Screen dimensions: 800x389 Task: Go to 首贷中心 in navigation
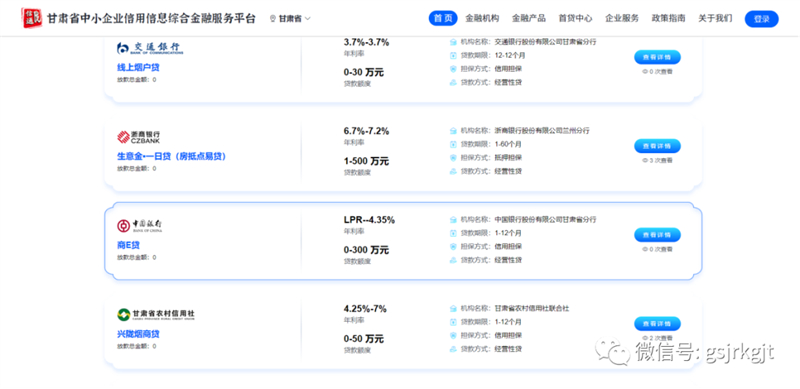(x=575, y=18)
